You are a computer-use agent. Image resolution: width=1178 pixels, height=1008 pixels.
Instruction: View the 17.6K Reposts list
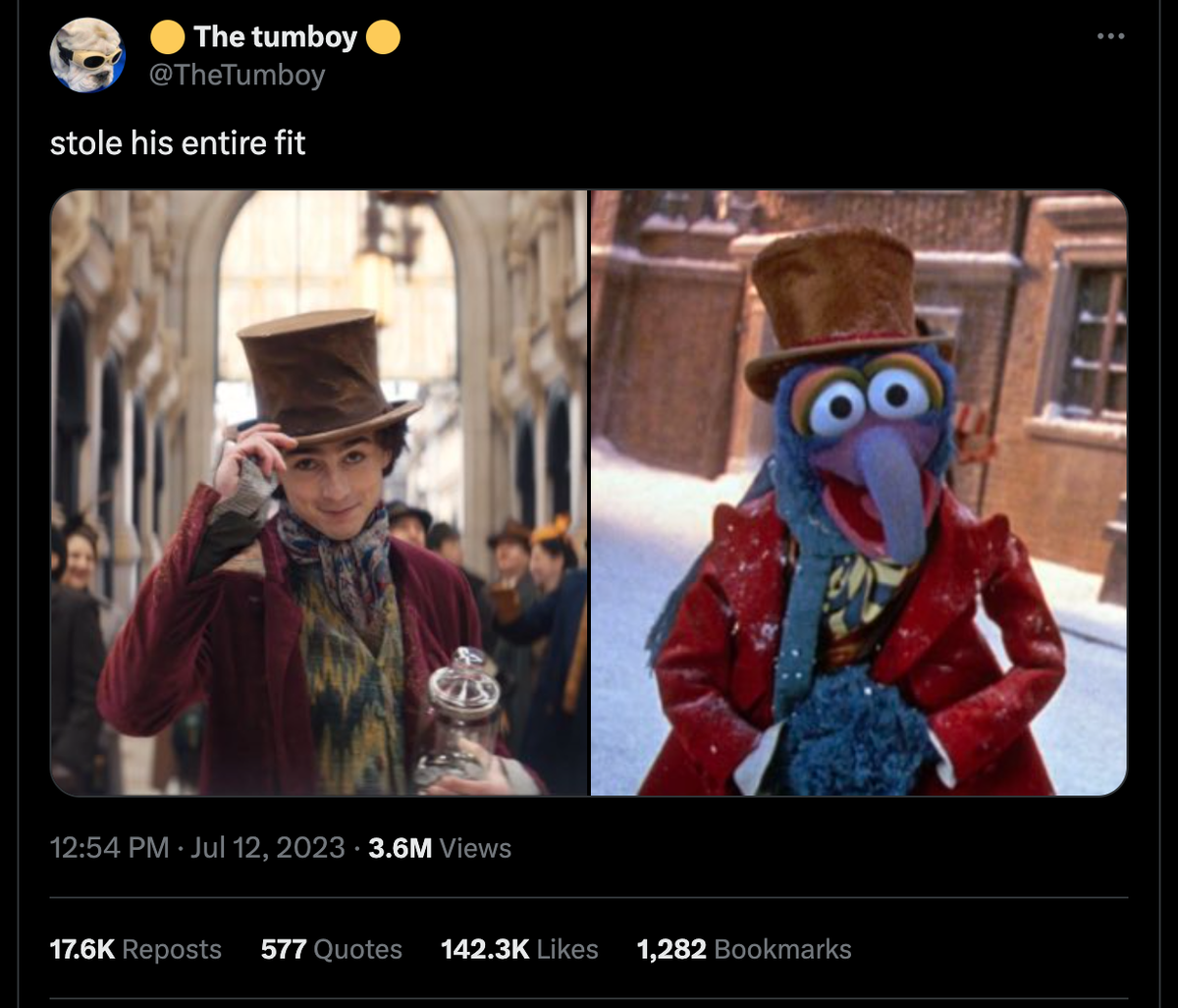135,949
